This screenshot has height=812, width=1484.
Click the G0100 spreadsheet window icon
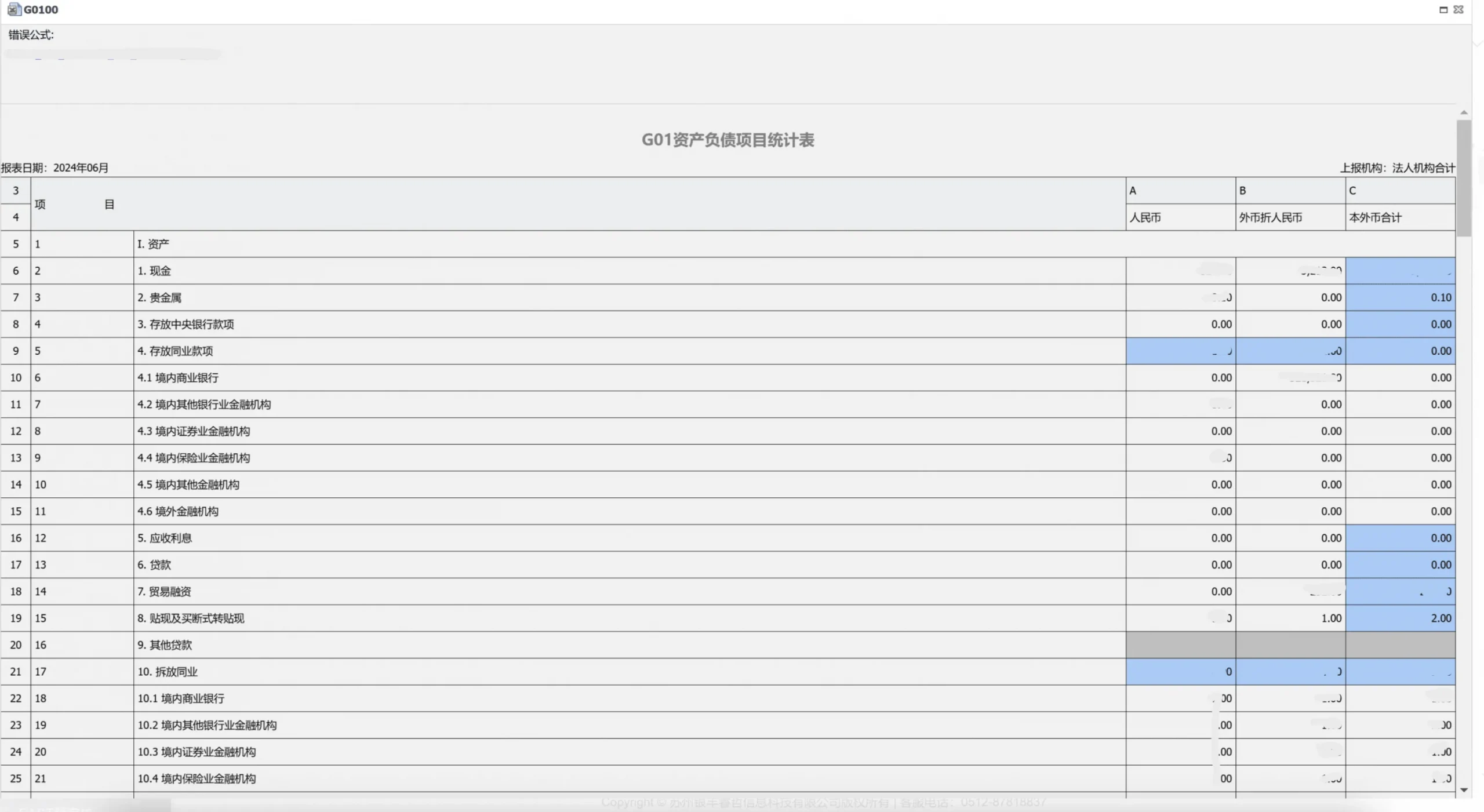[14, 9]
